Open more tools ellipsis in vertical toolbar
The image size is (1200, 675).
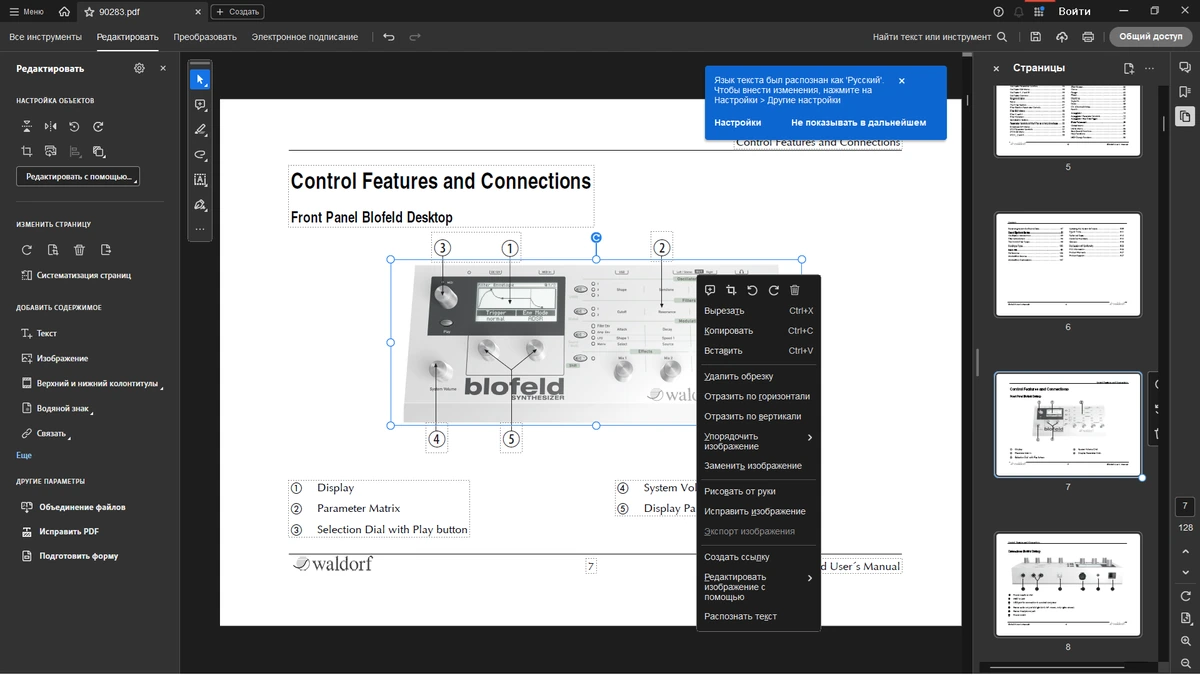pos(200,229)
